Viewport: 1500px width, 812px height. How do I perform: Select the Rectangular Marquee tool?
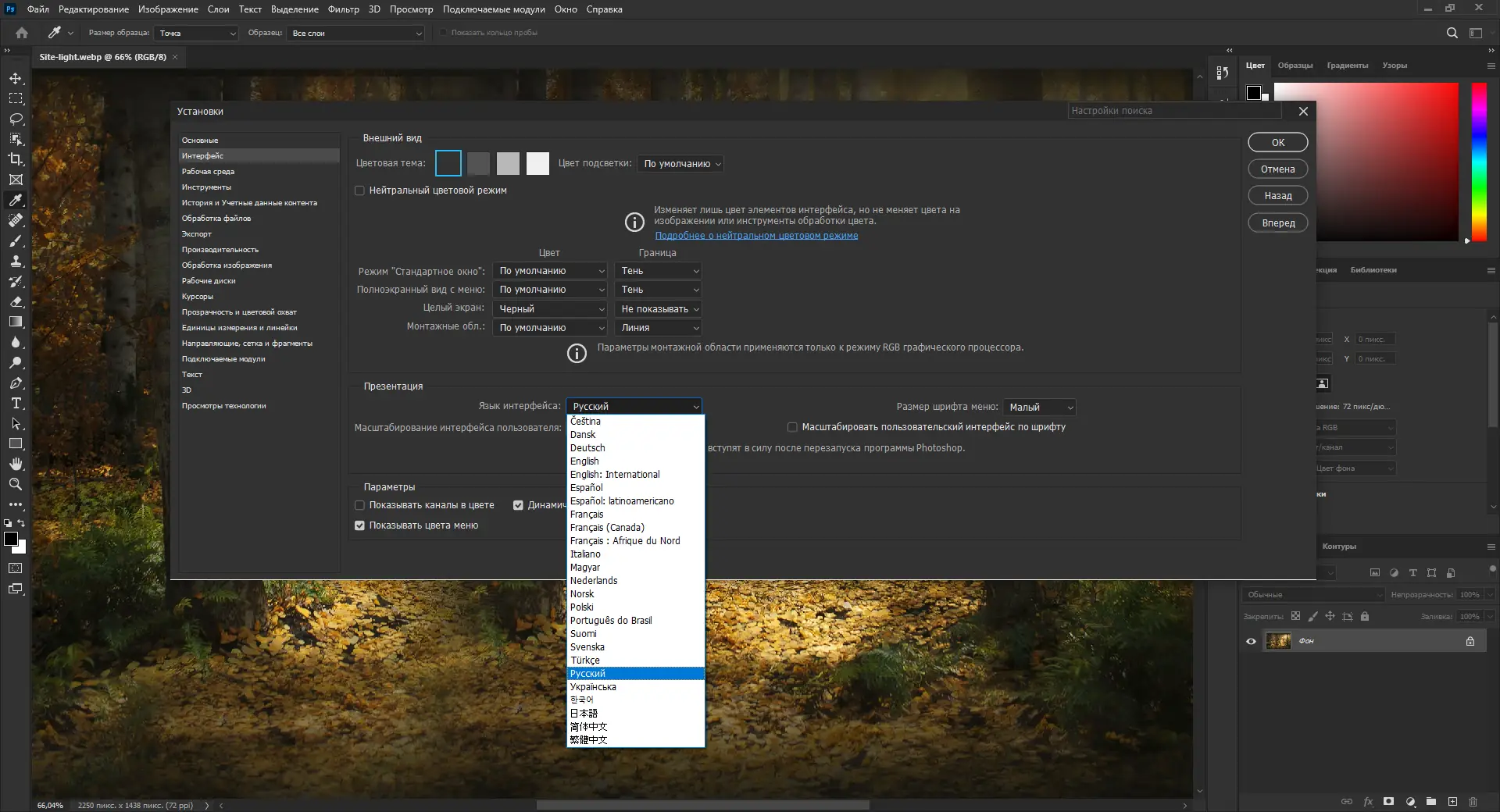[x=16, y=99]
